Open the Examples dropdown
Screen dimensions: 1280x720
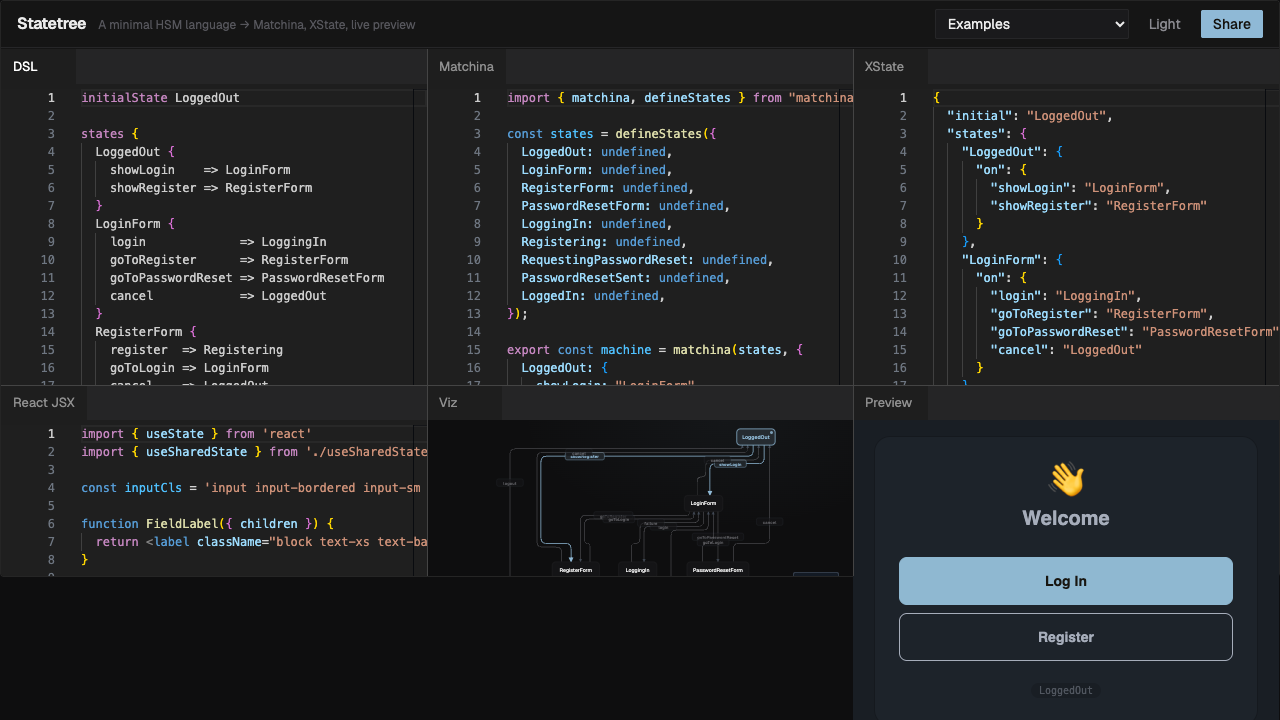1031,24
